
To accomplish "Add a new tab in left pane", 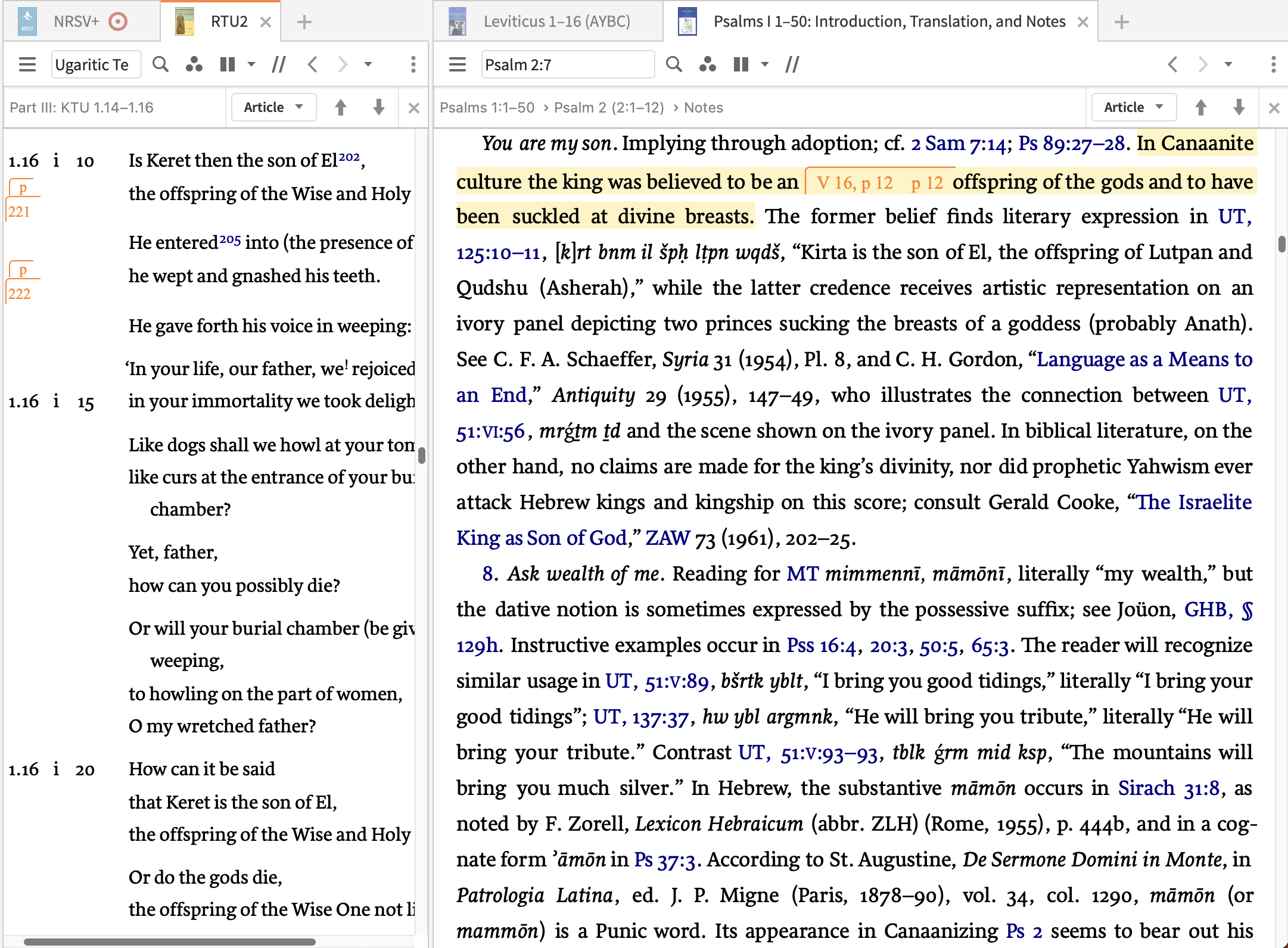I will point(304,23).
